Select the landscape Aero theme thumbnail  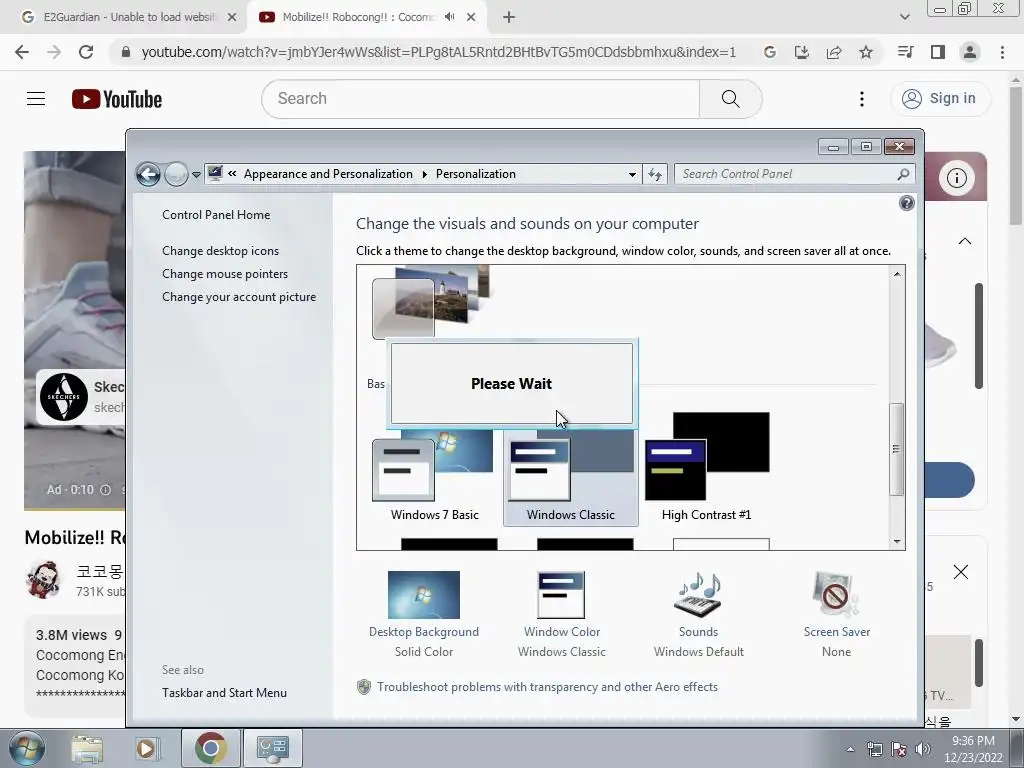coord(431,302)
